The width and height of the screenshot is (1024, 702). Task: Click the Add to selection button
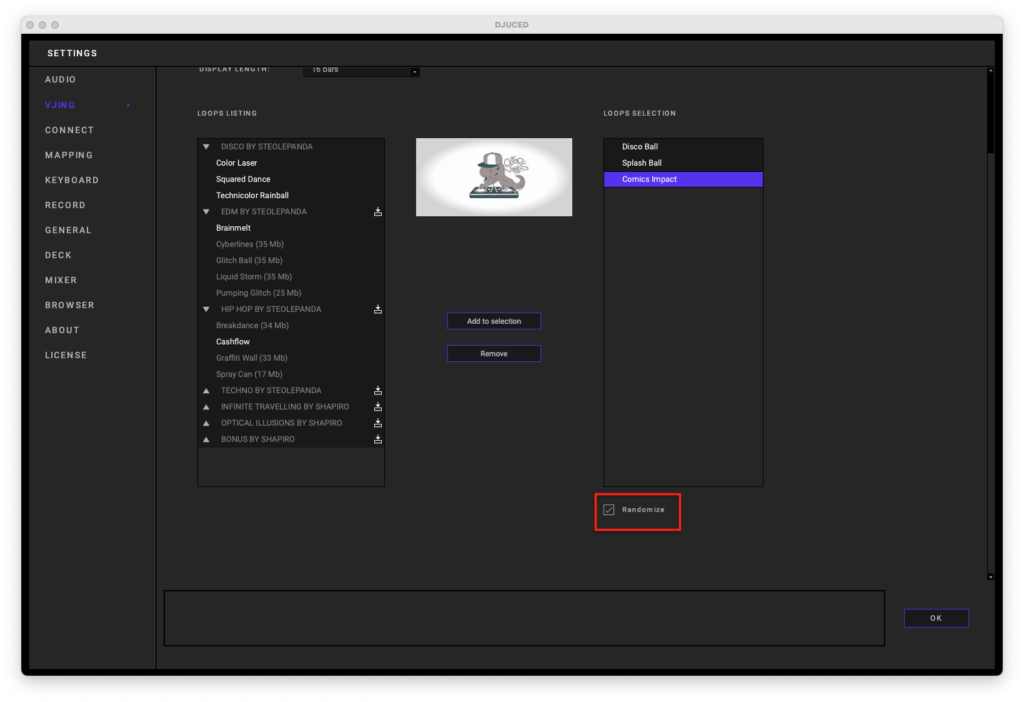click(494, 321)
